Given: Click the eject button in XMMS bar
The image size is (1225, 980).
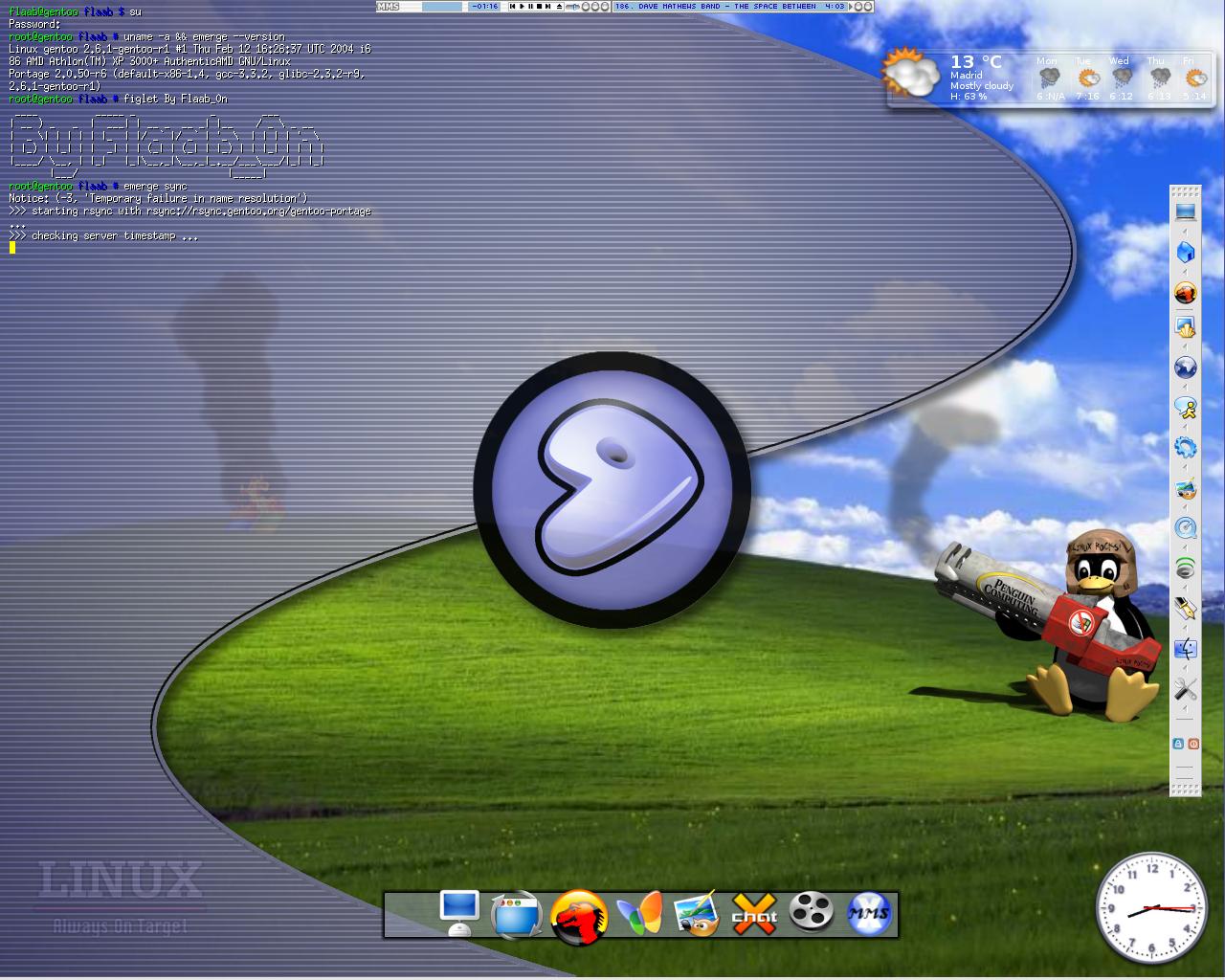Looking at the screenshot, I should pyautogui.click(x=560, y=6).
